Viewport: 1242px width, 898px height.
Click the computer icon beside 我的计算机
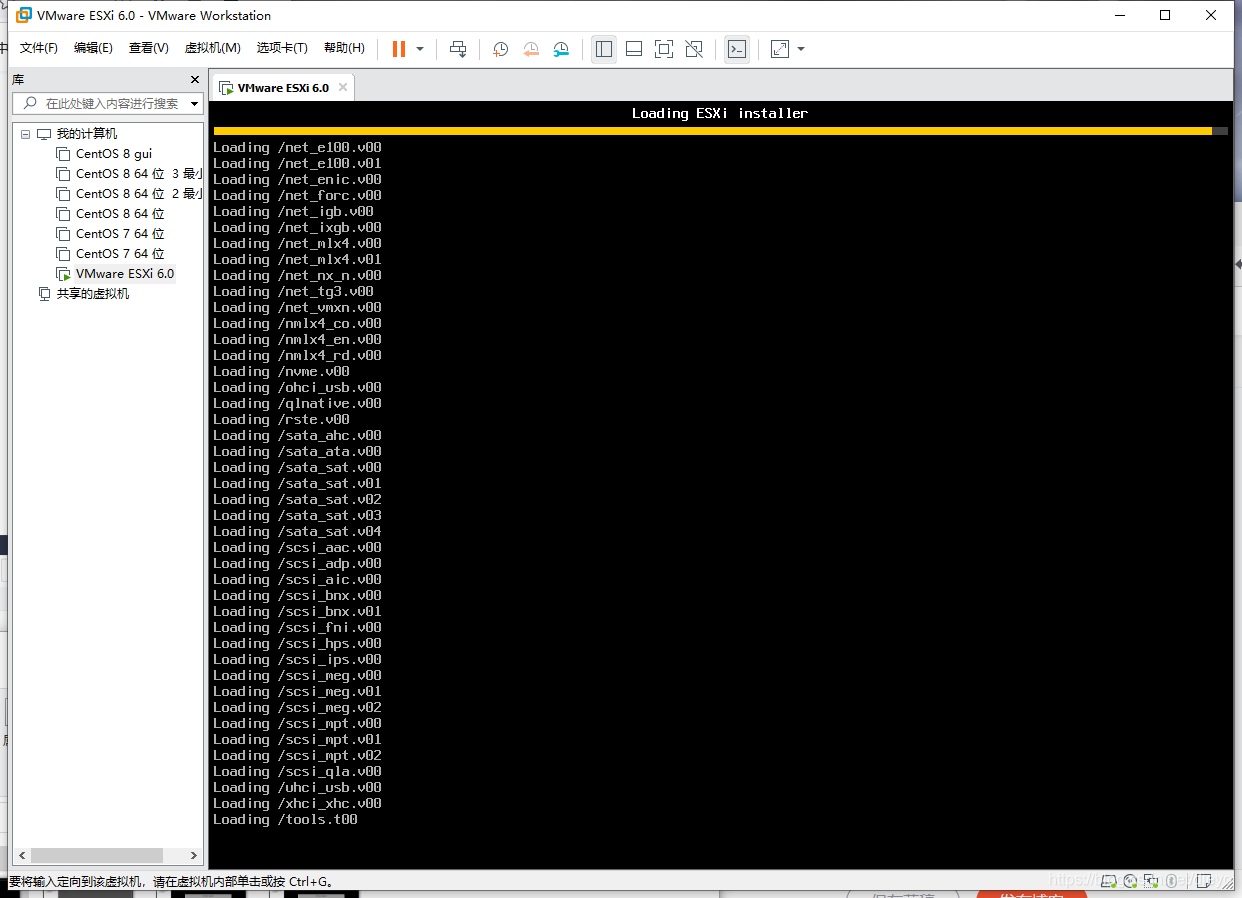pos(44,134)
